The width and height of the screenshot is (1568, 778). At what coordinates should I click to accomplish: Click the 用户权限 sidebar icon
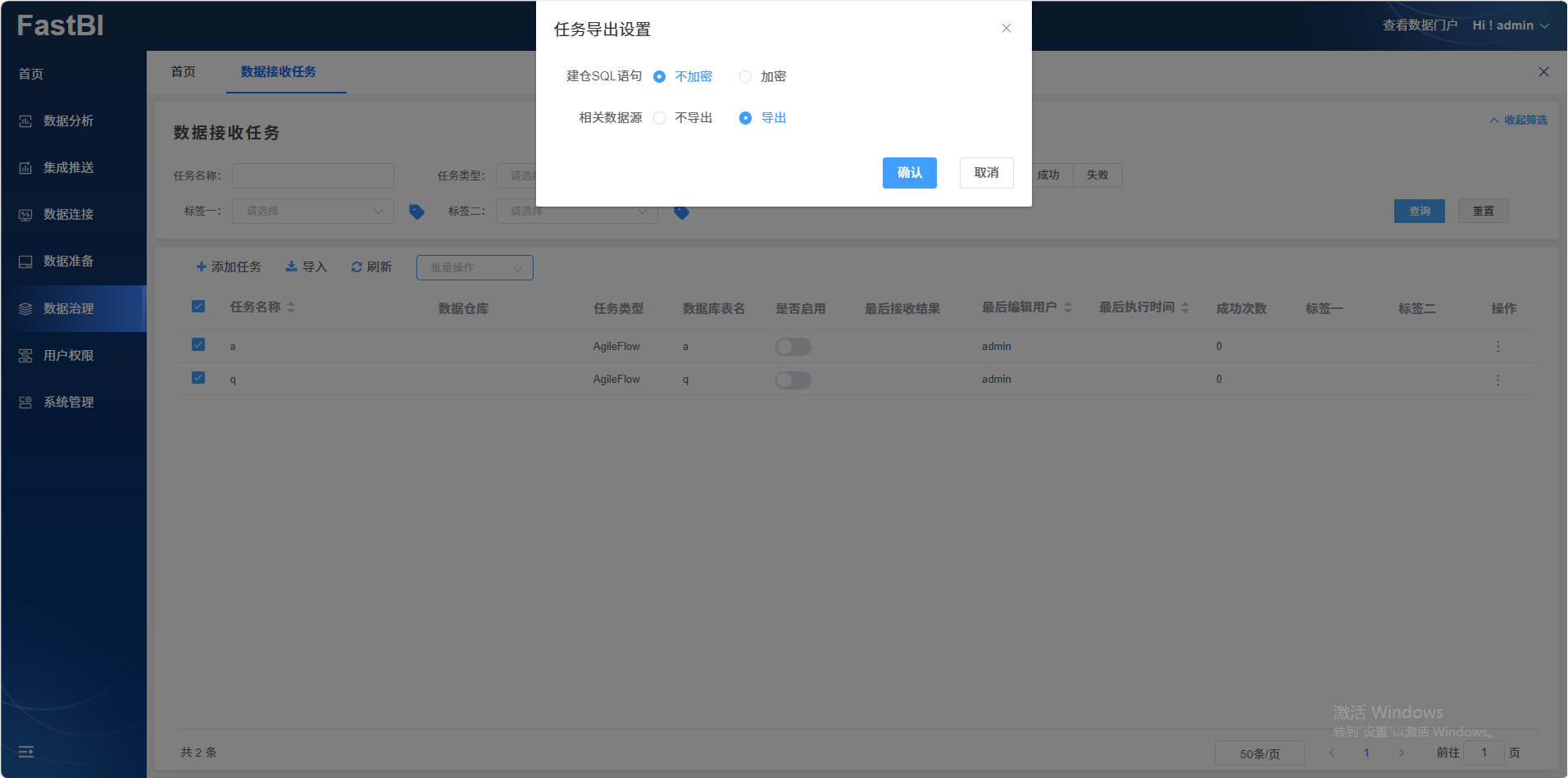(x=25, y=356)
